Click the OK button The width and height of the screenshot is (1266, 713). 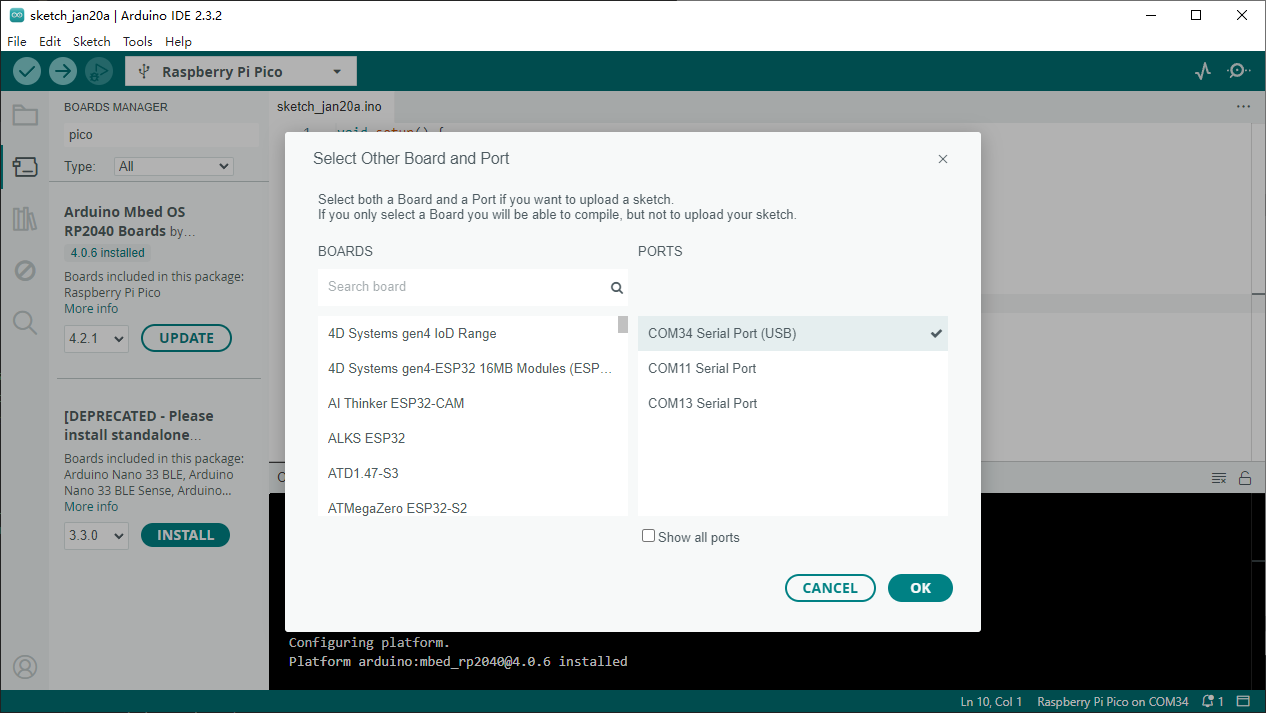[x=920, y=588]
